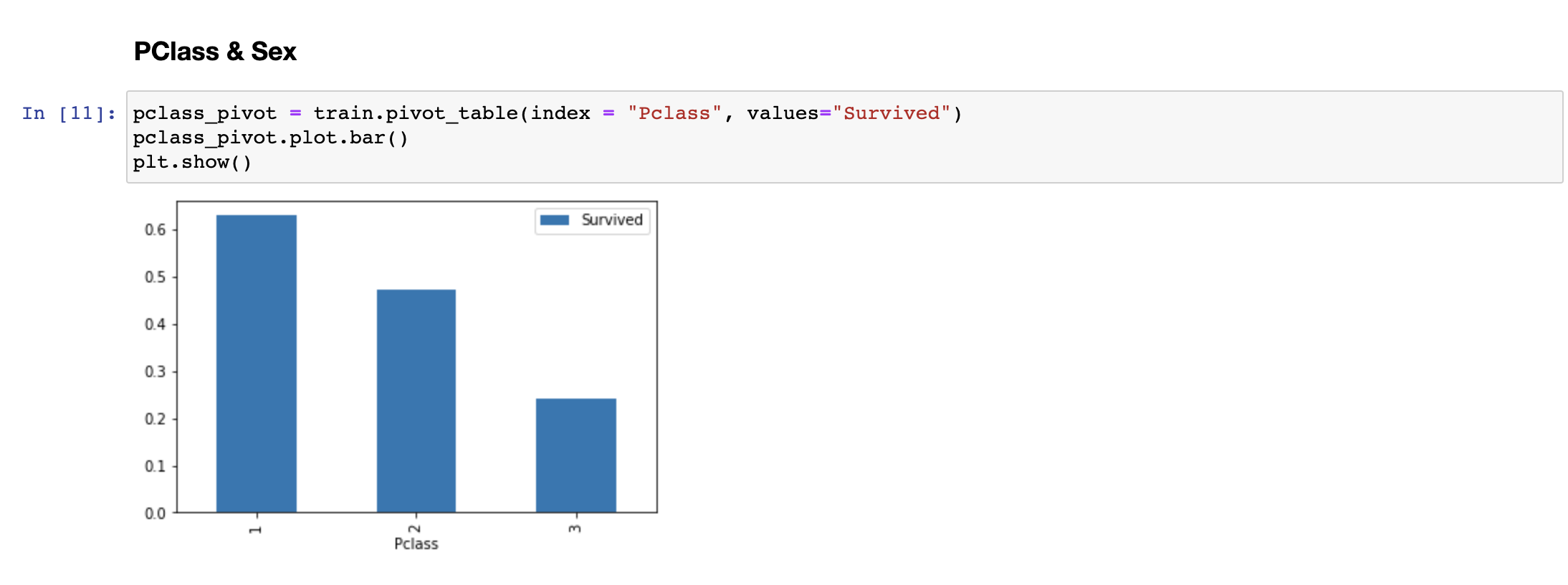This screenshot has width=1568, height=585.
Task: Click the bar for Pclass 2
Action: 416,401
